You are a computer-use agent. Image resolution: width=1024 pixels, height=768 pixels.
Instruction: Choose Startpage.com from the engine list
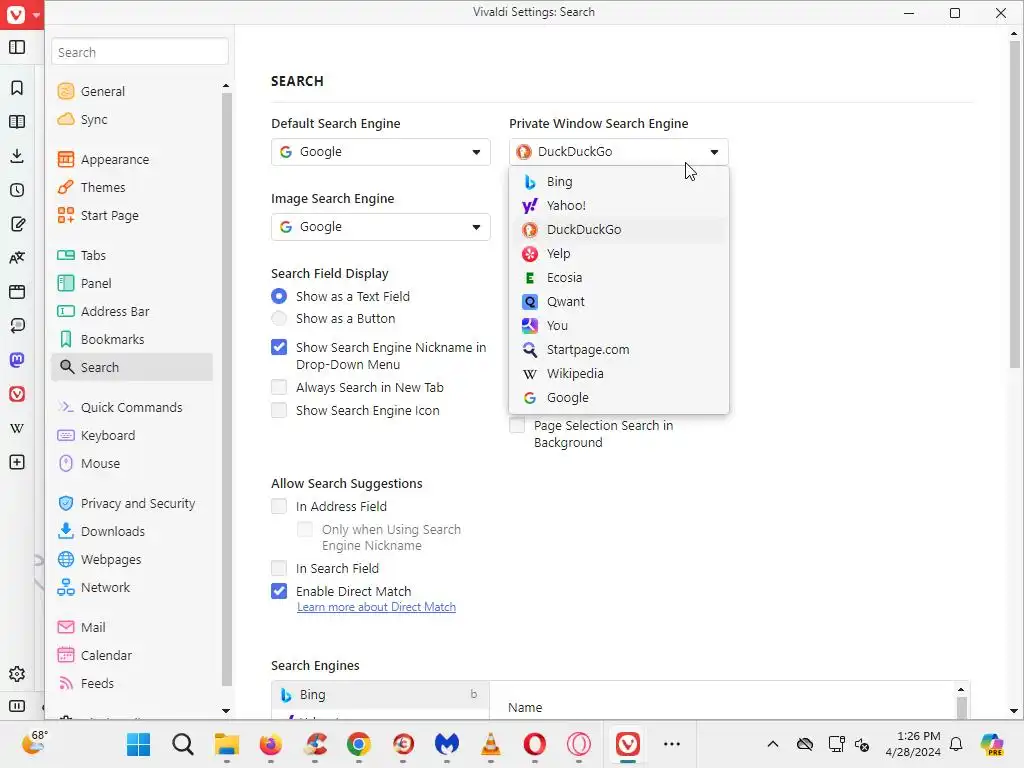pyautogui.click(x=618, y=350)
